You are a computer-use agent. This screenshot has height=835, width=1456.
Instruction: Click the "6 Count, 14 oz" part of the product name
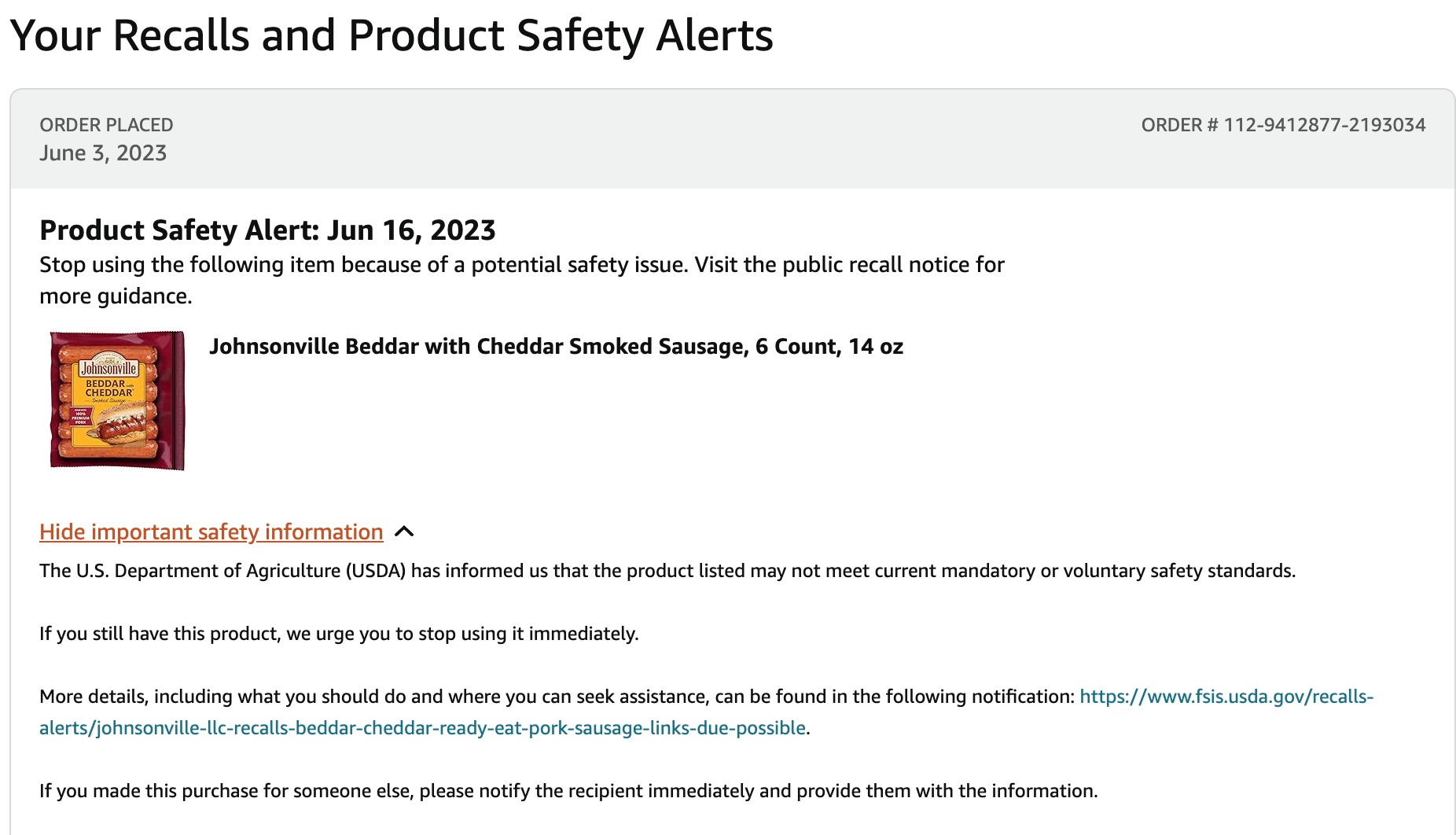[829, 347]
